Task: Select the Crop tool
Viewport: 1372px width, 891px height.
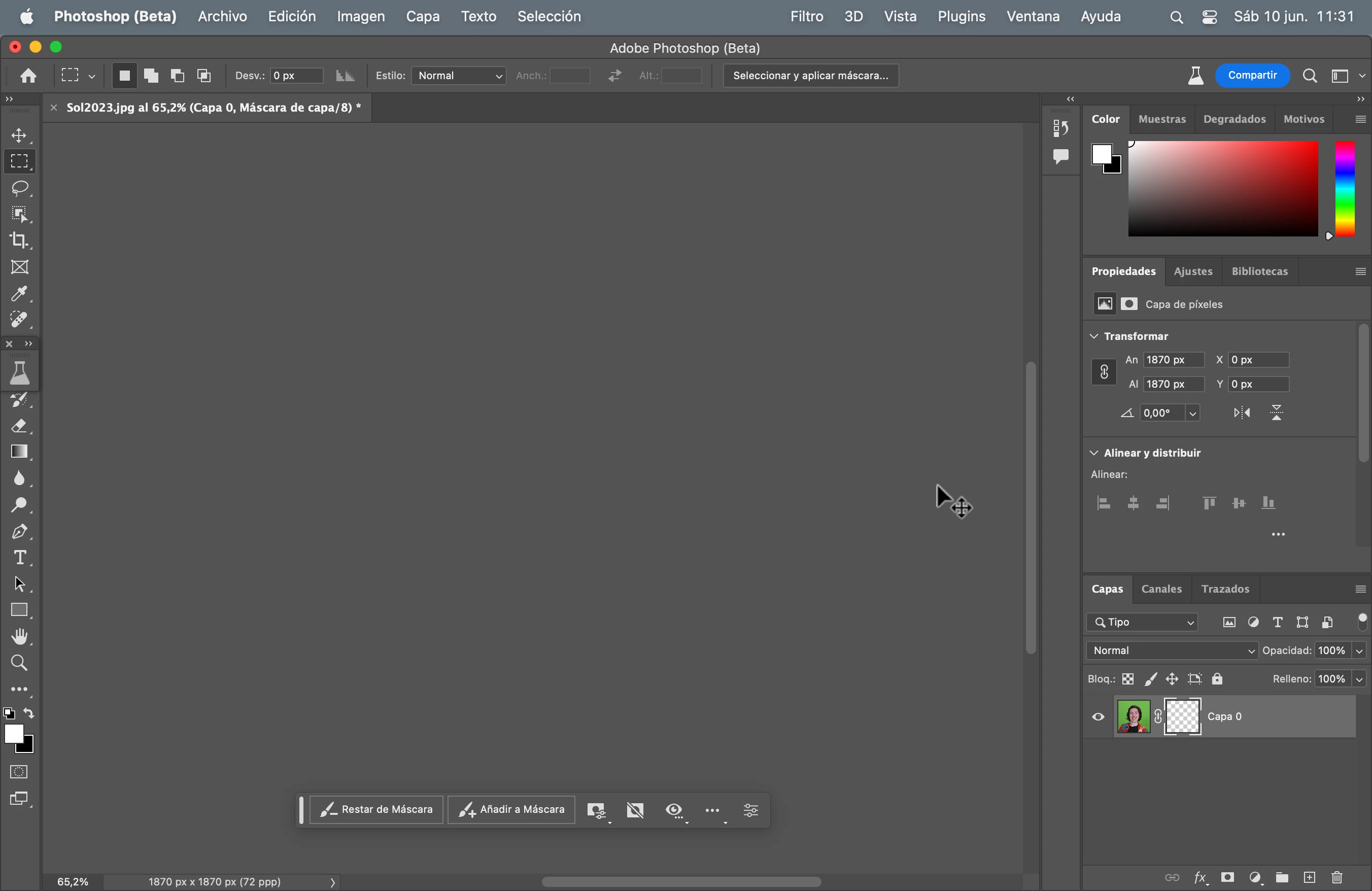Action: [x=20, y=241]
